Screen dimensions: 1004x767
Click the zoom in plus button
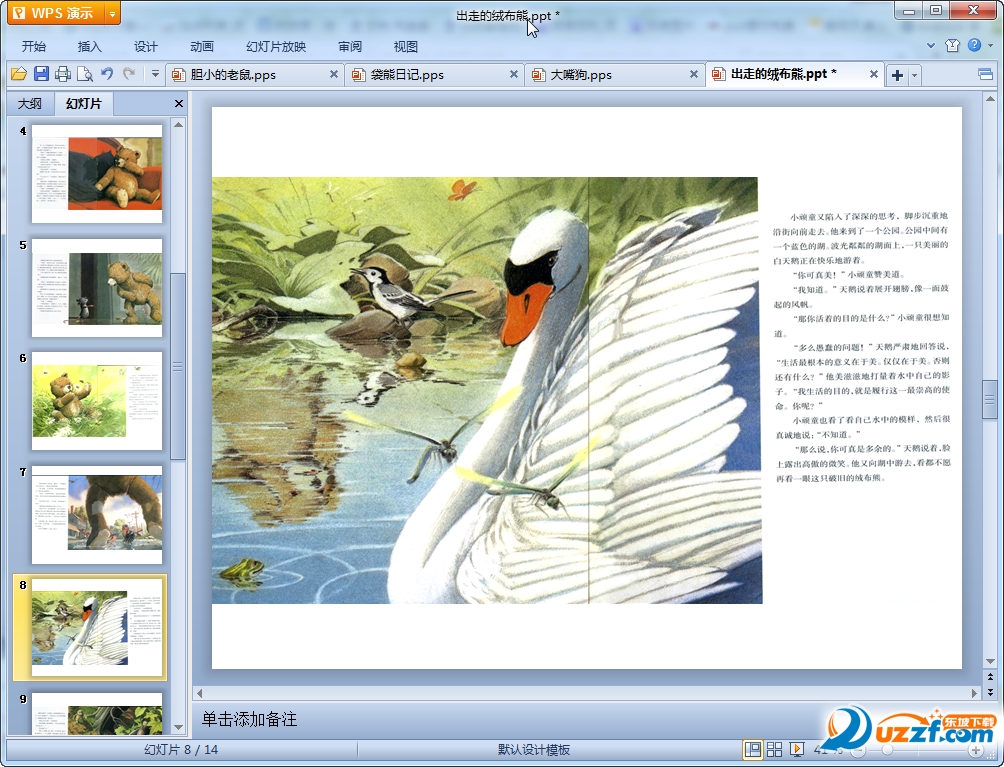click(x=976, y=750)
